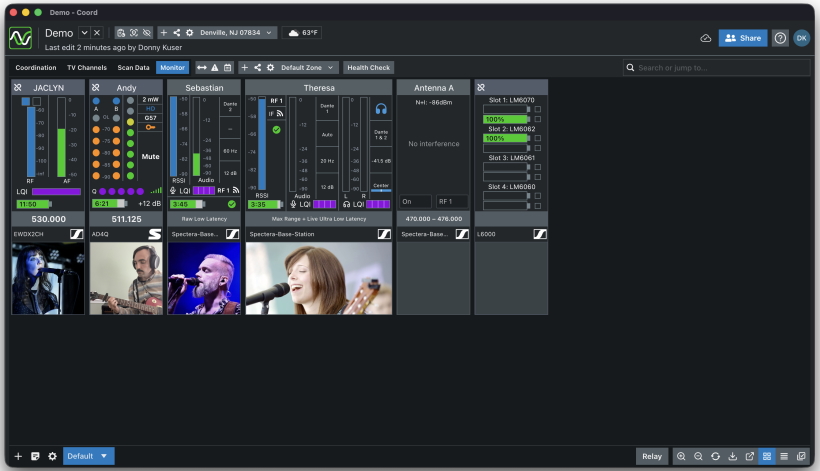Screen dimensions: 820x471
Task: Switch to the TV Channels tab
Action: click(87, 67)
